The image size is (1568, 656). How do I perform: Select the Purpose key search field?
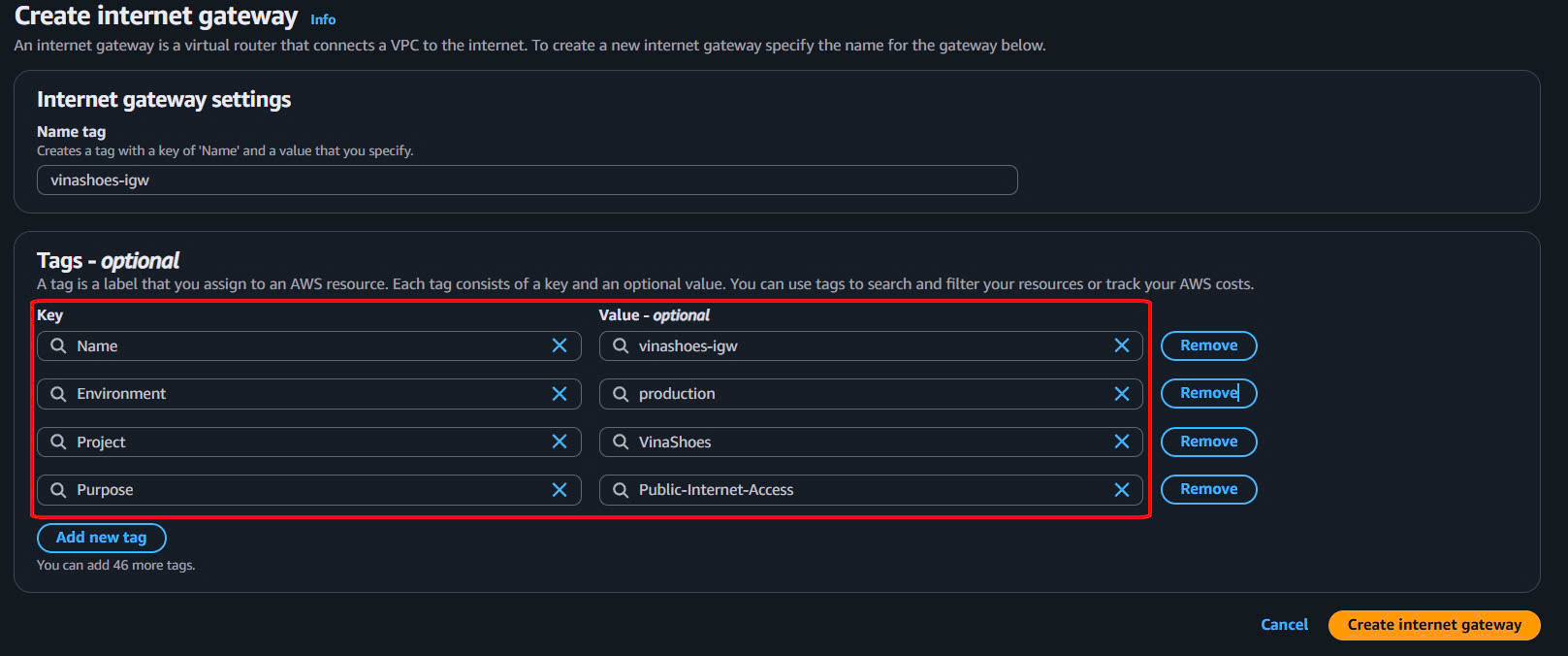[x=301, y=490]
